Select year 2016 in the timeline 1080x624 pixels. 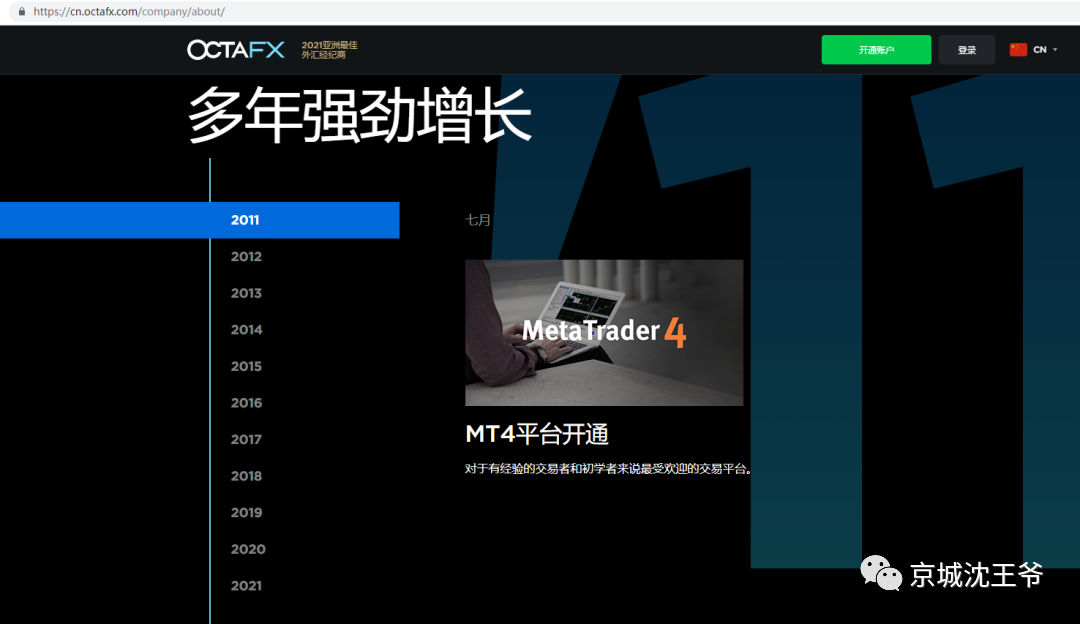click(246, 402)
